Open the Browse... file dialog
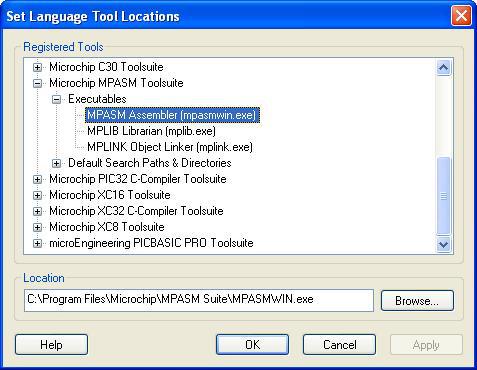This screenshot has height=370, width=477. (x=417, y=301)
